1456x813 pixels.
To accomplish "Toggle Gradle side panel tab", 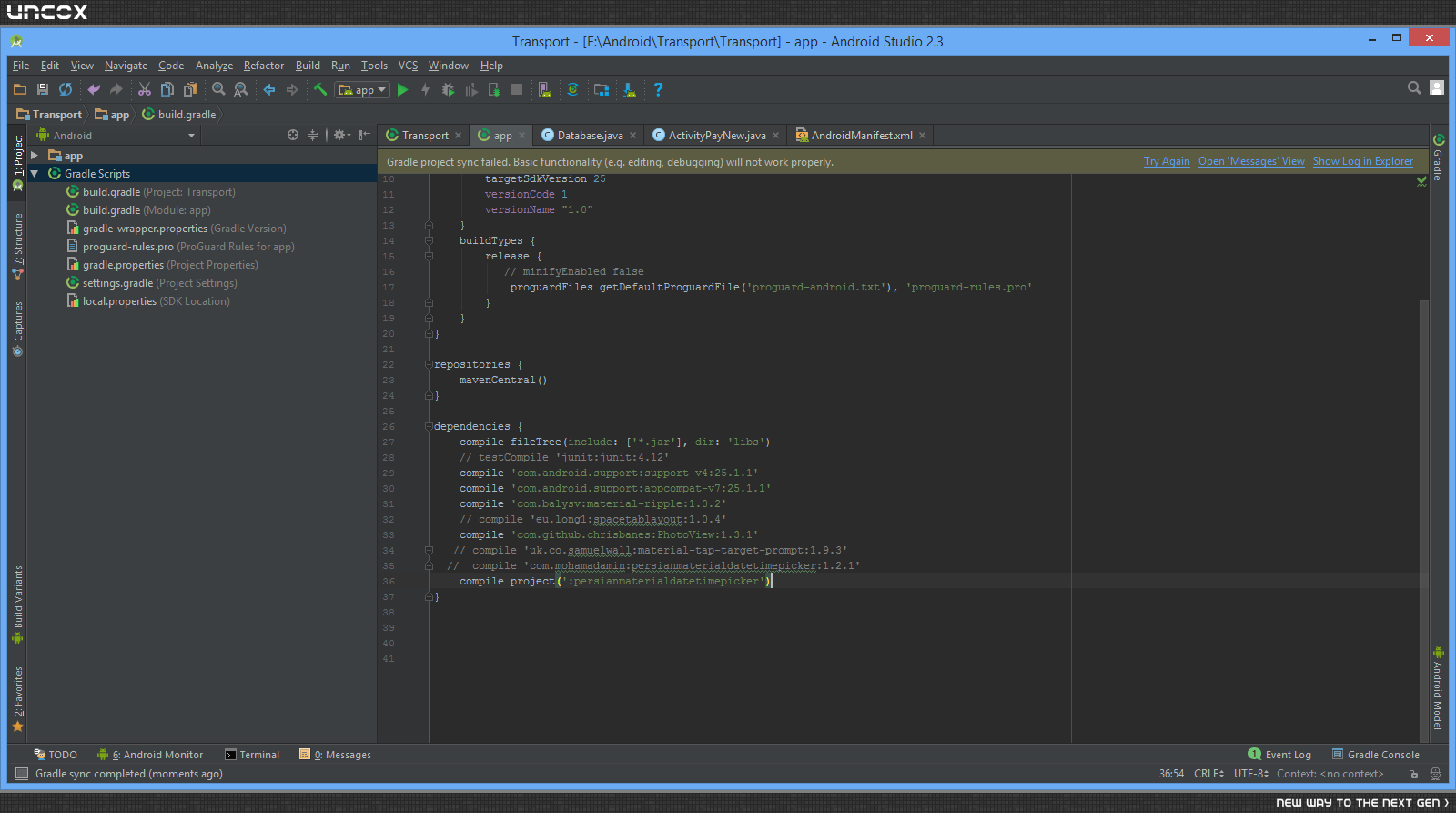I will point(1438,158).
